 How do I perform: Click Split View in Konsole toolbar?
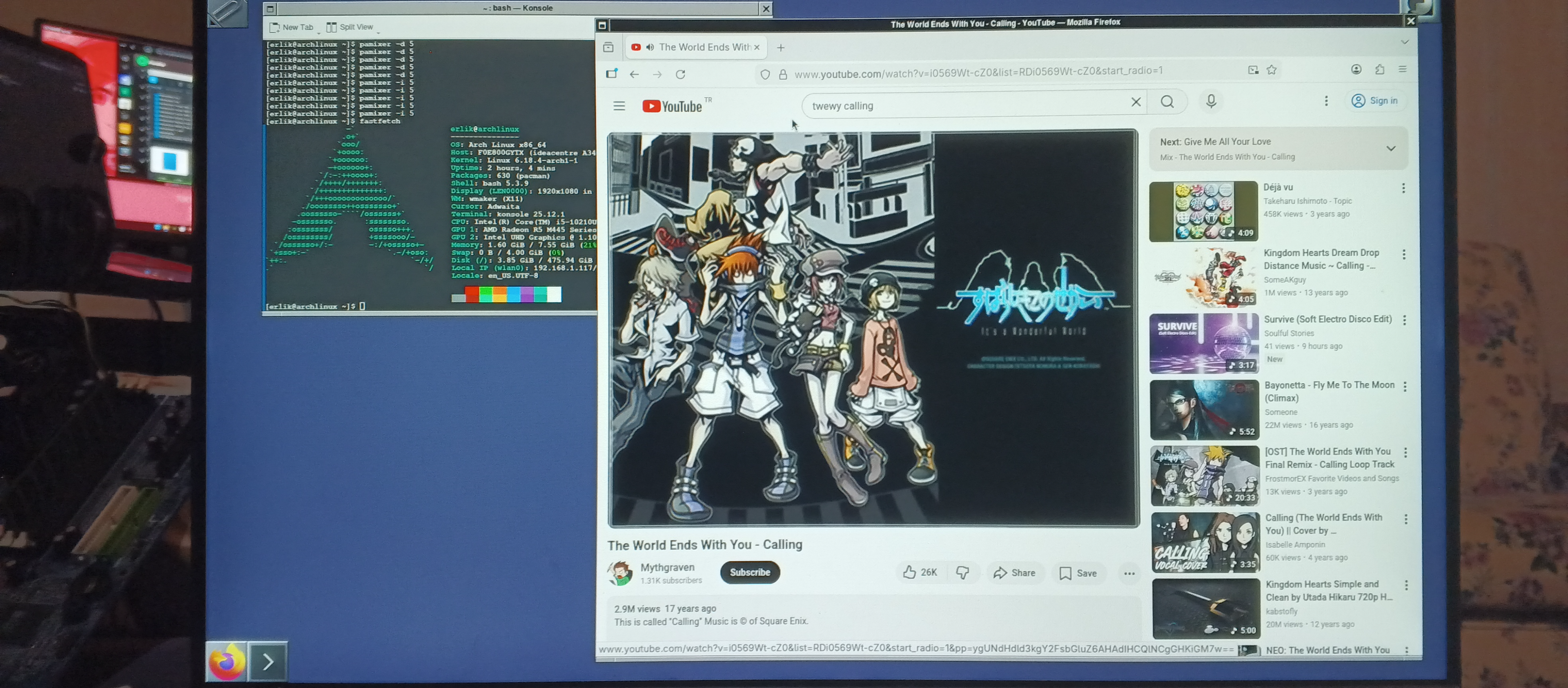351,27
